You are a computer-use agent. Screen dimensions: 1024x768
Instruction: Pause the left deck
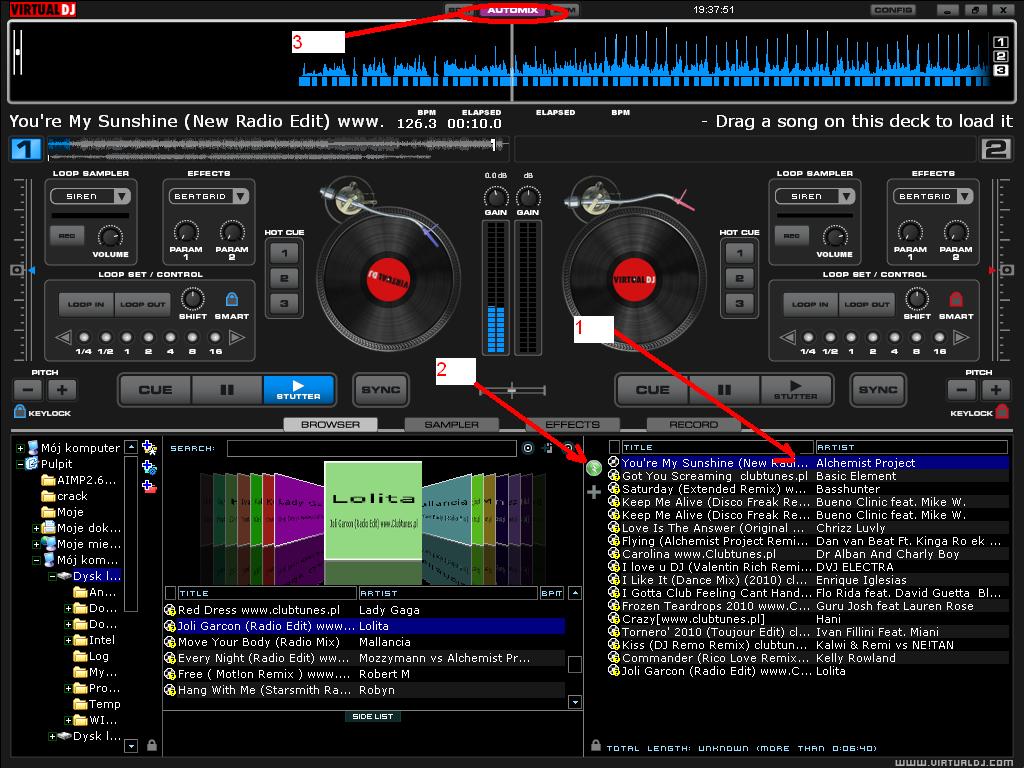pyautogui.click(x=227, y=390)
